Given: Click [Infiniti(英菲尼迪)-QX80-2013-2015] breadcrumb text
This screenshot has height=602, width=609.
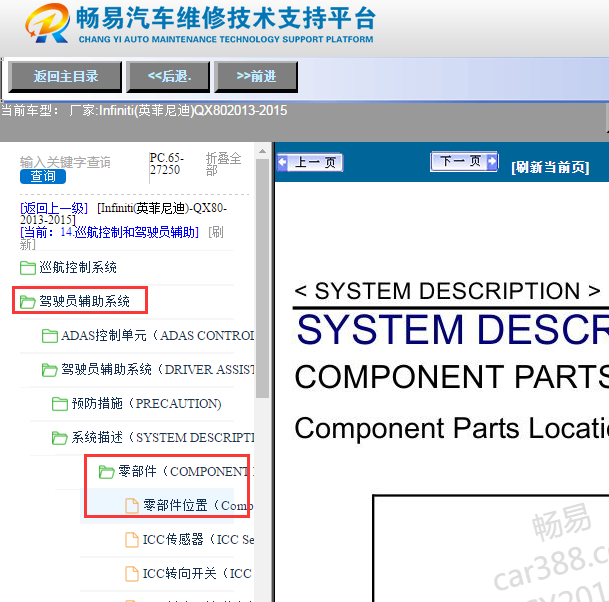Looking at the screenshot, I should click(x=123, y=214).
